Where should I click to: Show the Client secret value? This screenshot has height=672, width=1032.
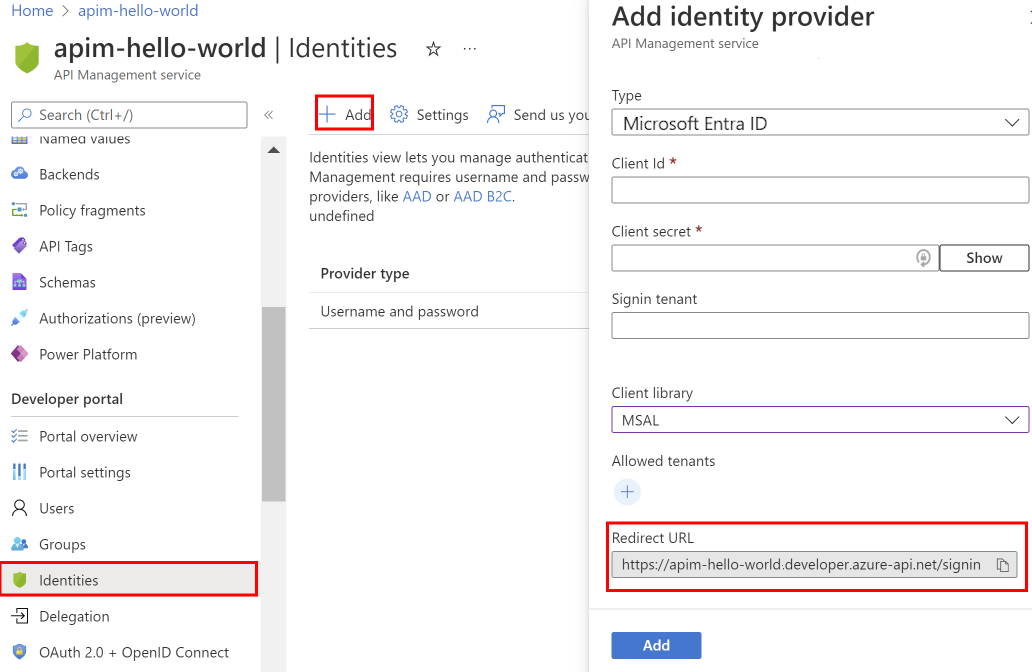(x=983, y=258)
